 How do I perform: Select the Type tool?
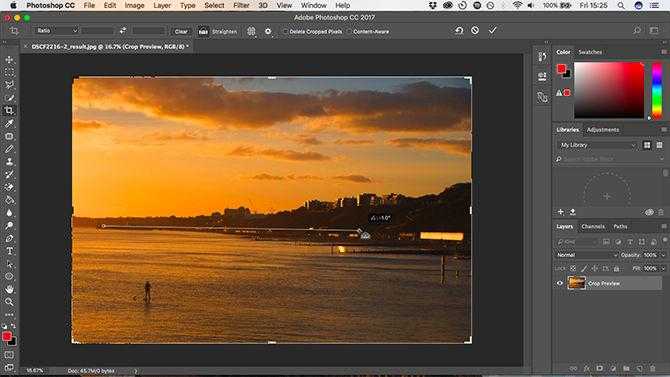[x=9, y=251]
